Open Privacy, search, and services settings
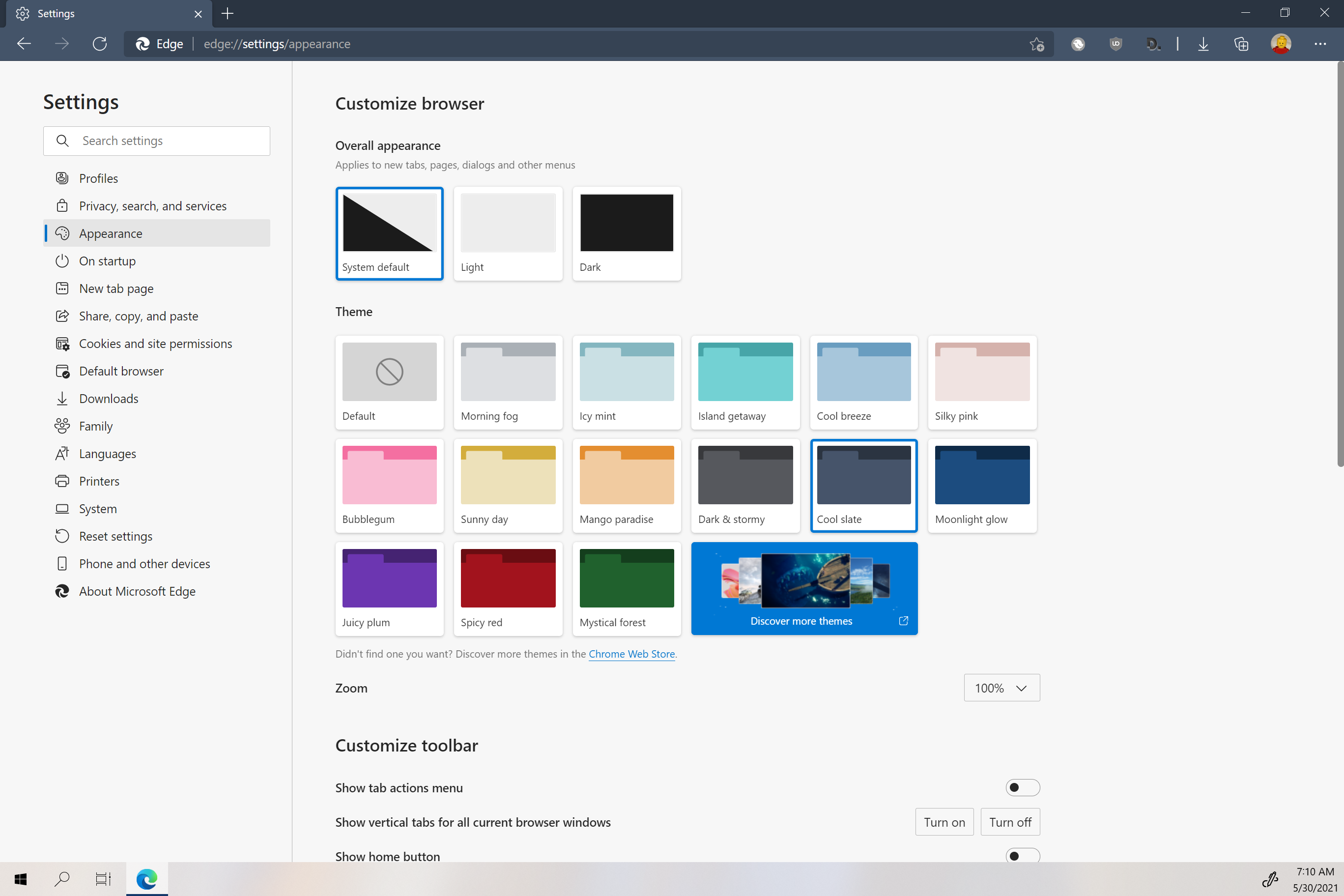 pos(152,206)
